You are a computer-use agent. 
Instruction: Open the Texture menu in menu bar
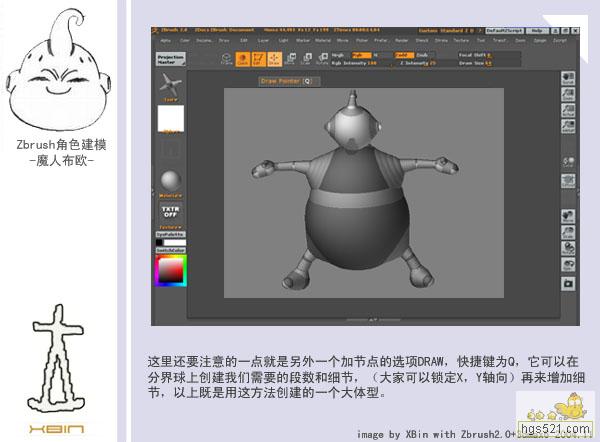[461, 40]
